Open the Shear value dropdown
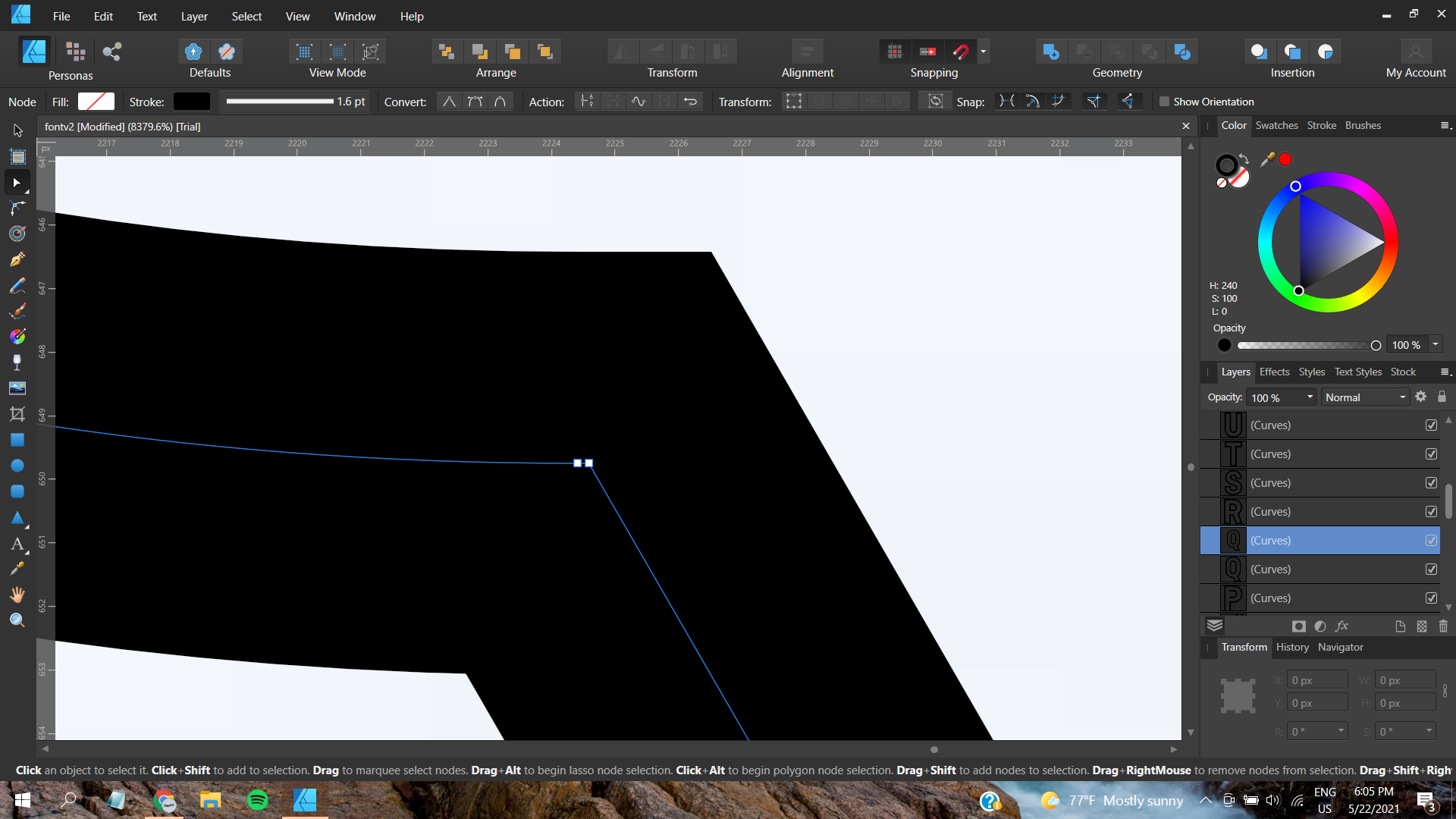Image resolution: width=1456 pixels, height=819 pixels. tap(1429, 731)
